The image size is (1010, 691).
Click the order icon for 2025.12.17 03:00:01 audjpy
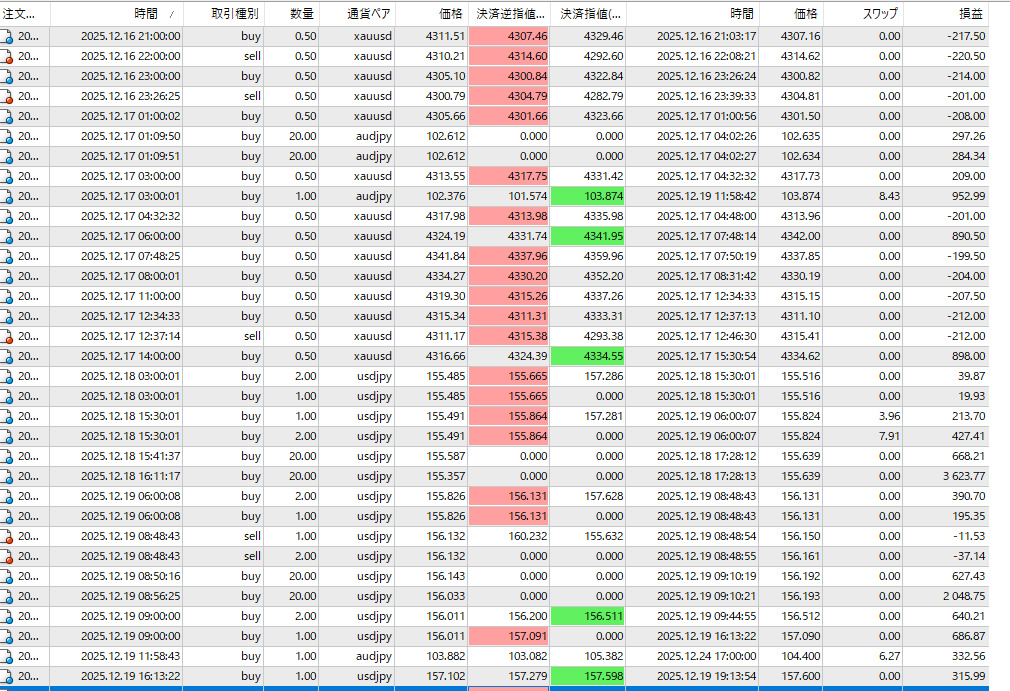(6, 196)
